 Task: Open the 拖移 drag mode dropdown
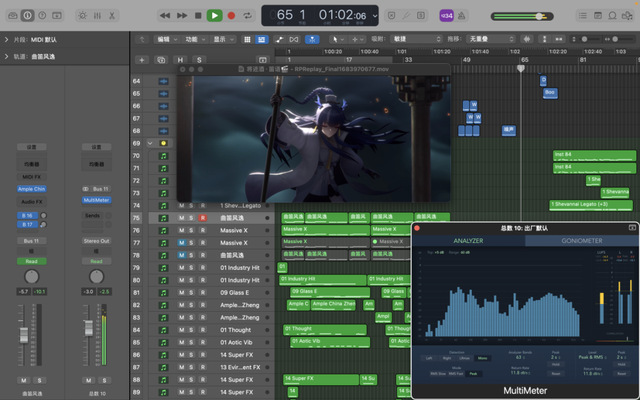coord(490,39)
